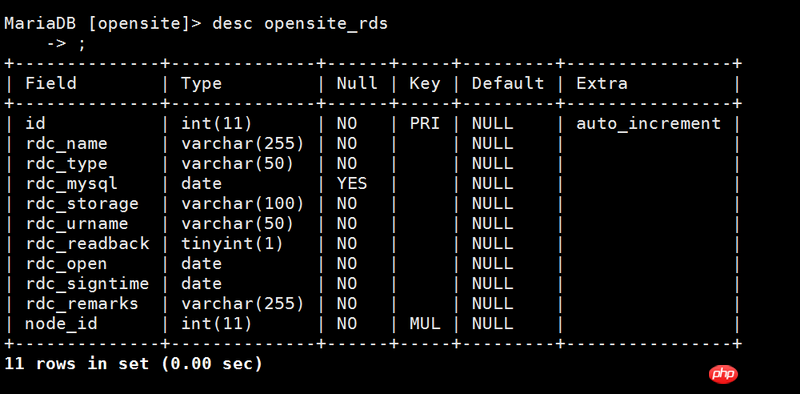The image size is (800, 394).
Task: Click the red php watermark logo
Action: [x=723, y=375]
